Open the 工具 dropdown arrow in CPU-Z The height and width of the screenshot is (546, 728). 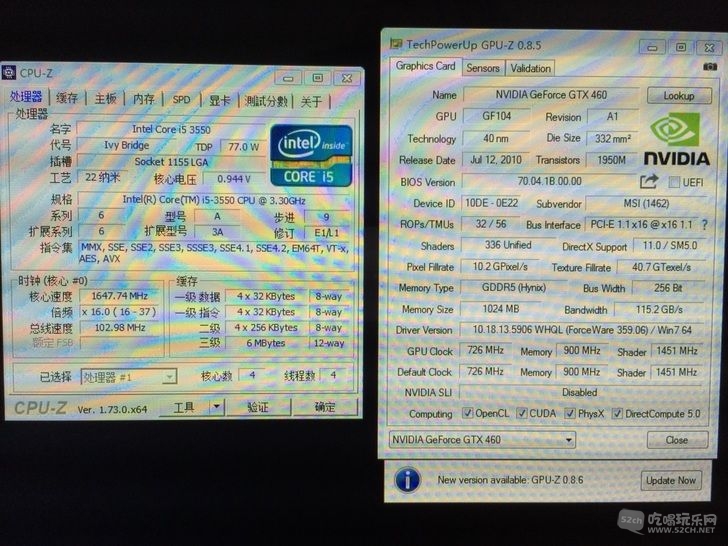pyautogui.click(x=216, y=407)
